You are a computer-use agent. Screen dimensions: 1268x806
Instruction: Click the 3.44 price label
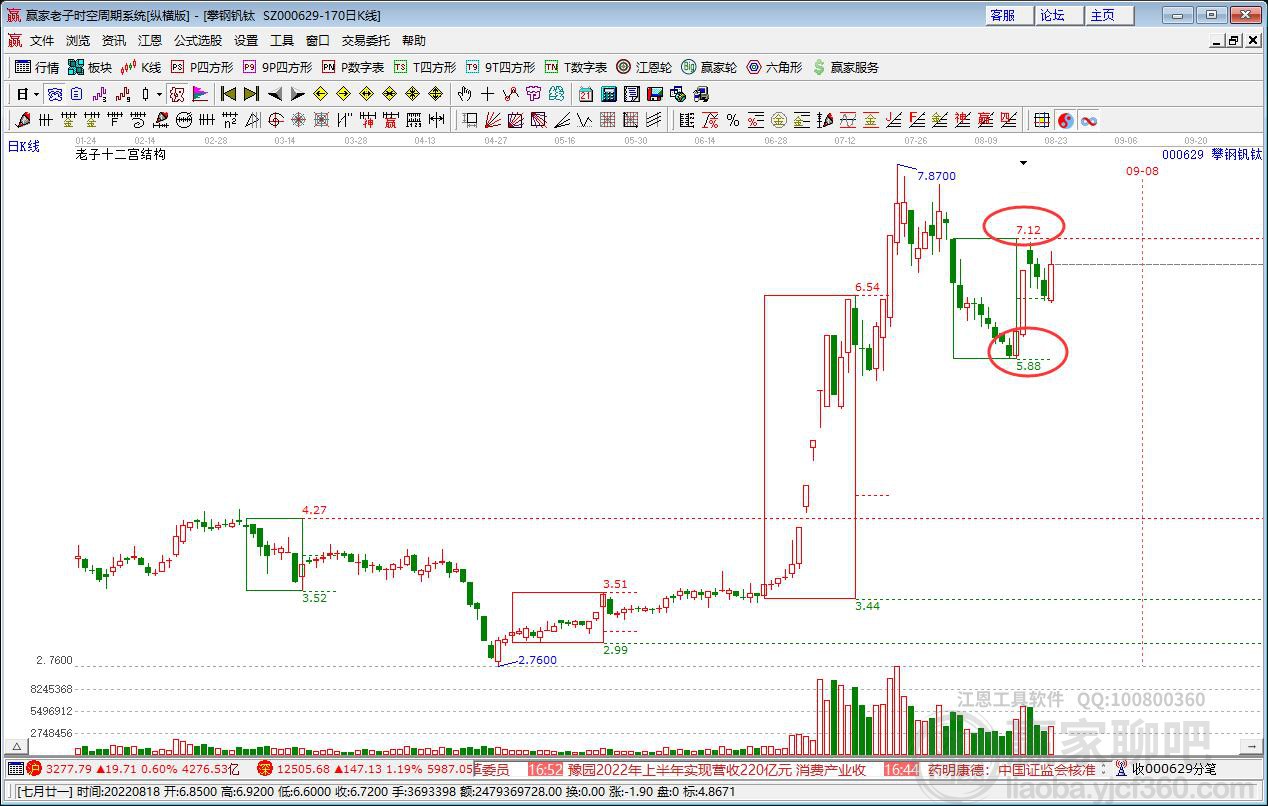[868, 605]
